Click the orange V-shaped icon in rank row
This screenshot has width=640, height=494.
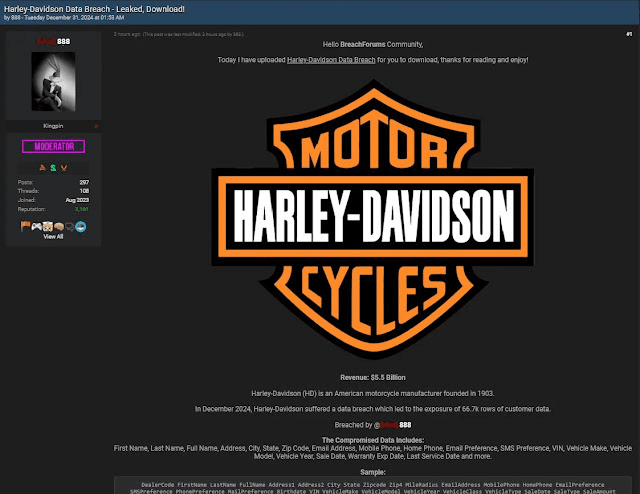64,168
